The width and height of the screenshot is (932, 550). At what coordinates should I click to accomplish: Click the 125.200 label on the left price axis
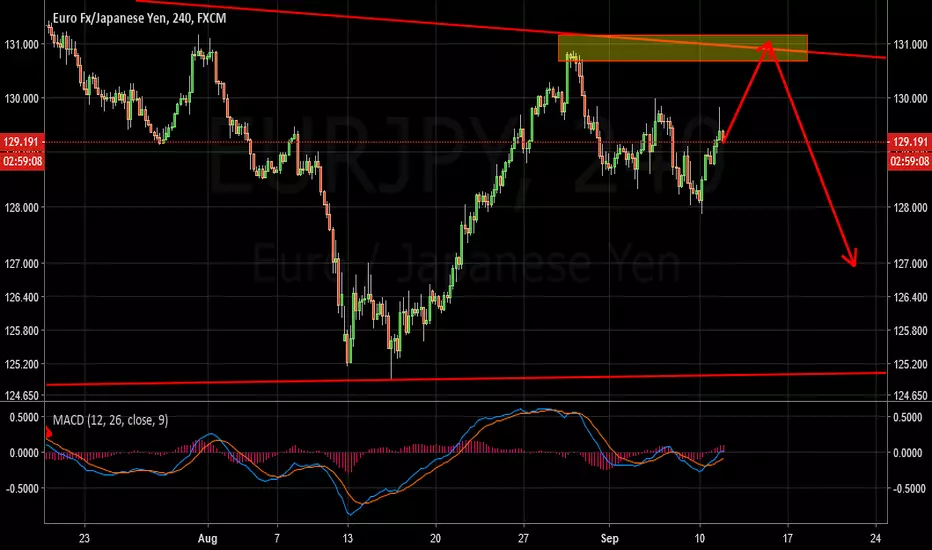[21, 364]
